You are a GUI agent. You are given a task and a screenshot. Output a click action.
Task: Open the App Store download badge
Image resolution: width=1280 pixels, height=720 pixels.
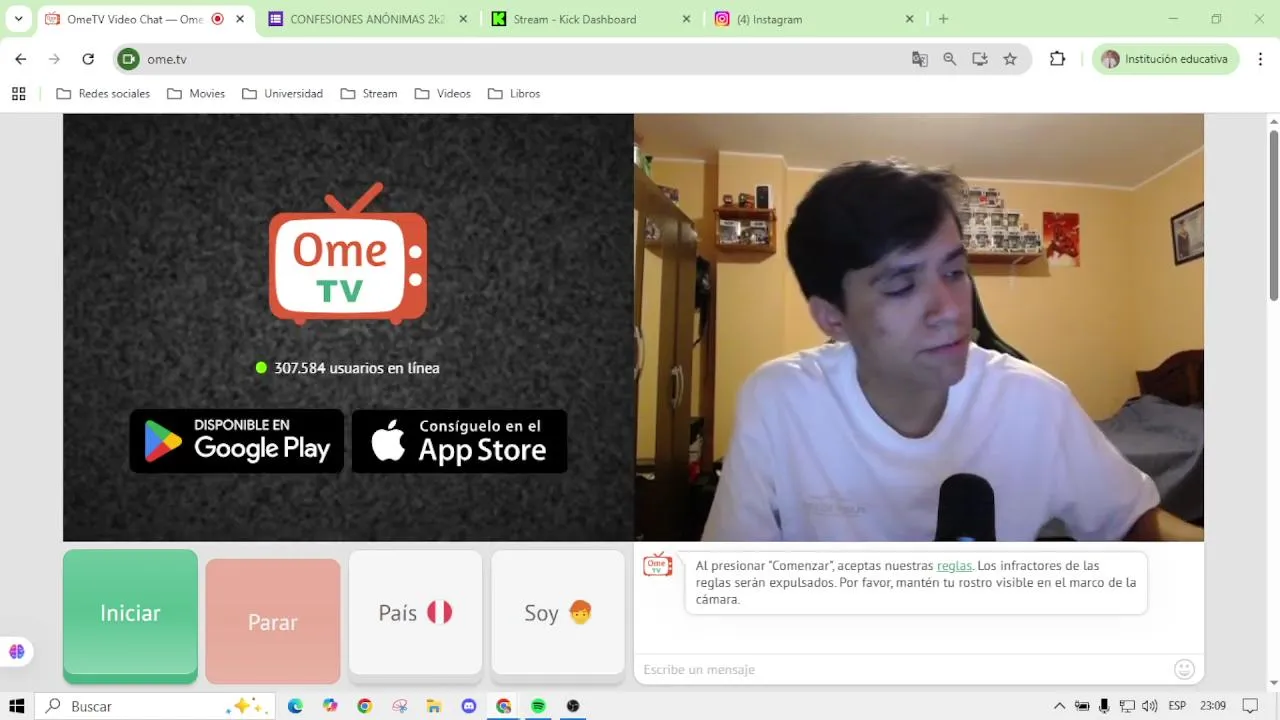(x=460, y=441)
